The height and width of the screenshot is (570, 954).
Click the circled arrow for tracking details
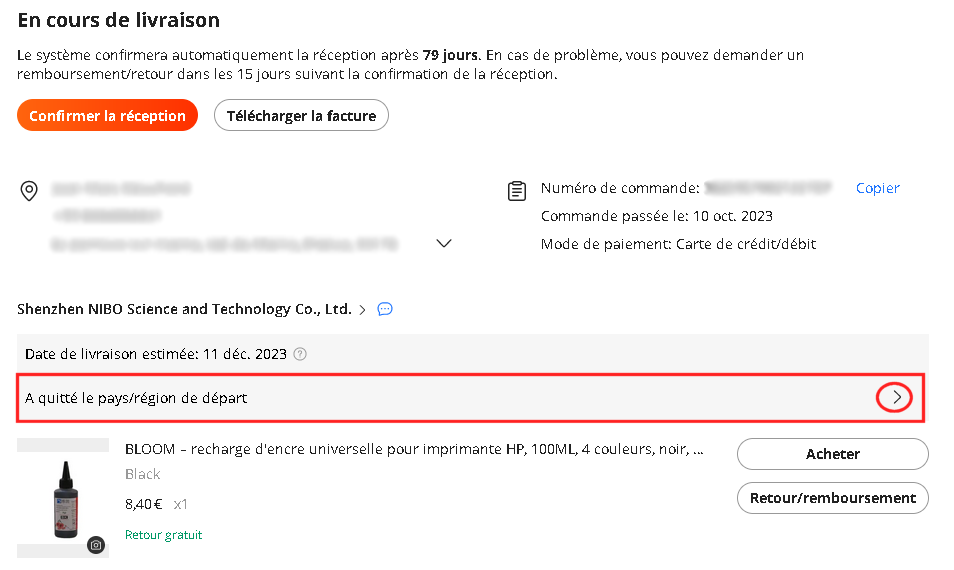coord(894,398)
